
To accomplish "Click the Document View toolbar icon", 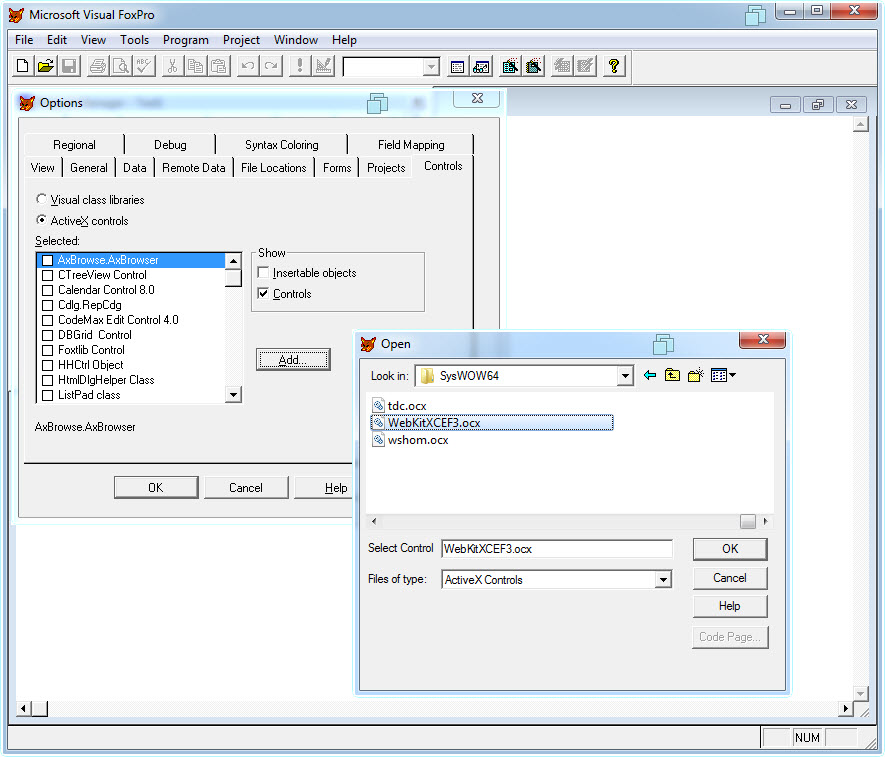I will [x=534, y=67].
